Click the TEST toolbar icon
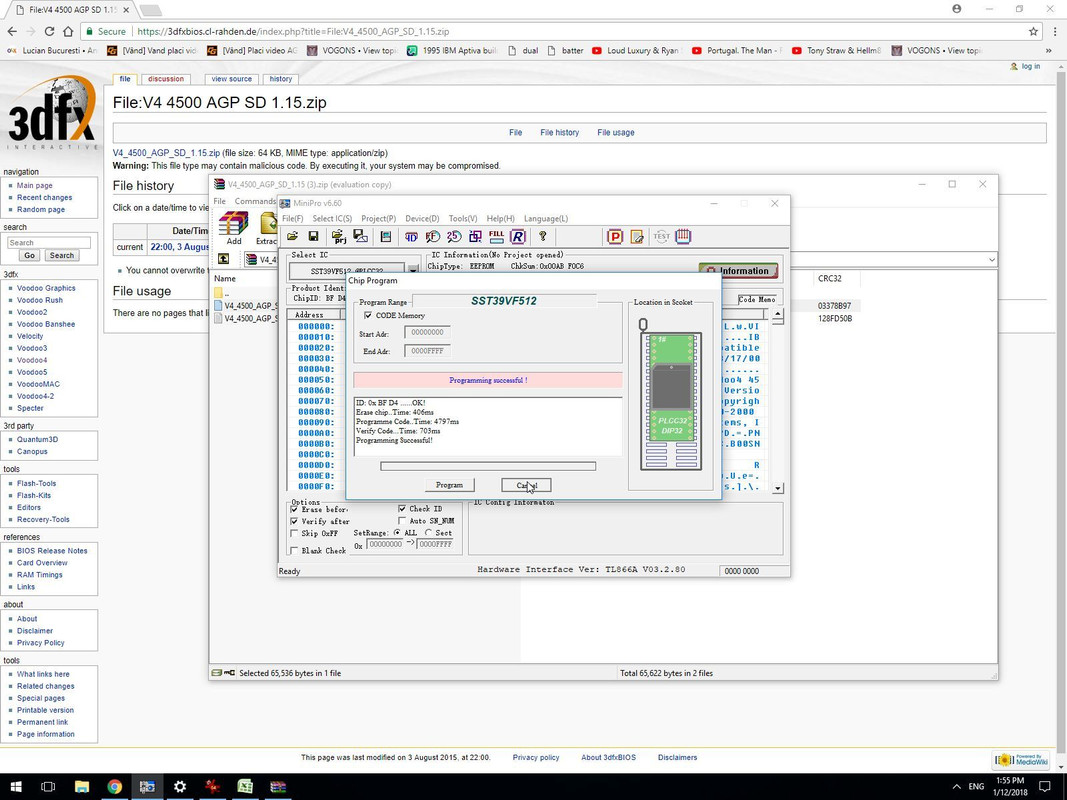 click(x=661, y=236)
